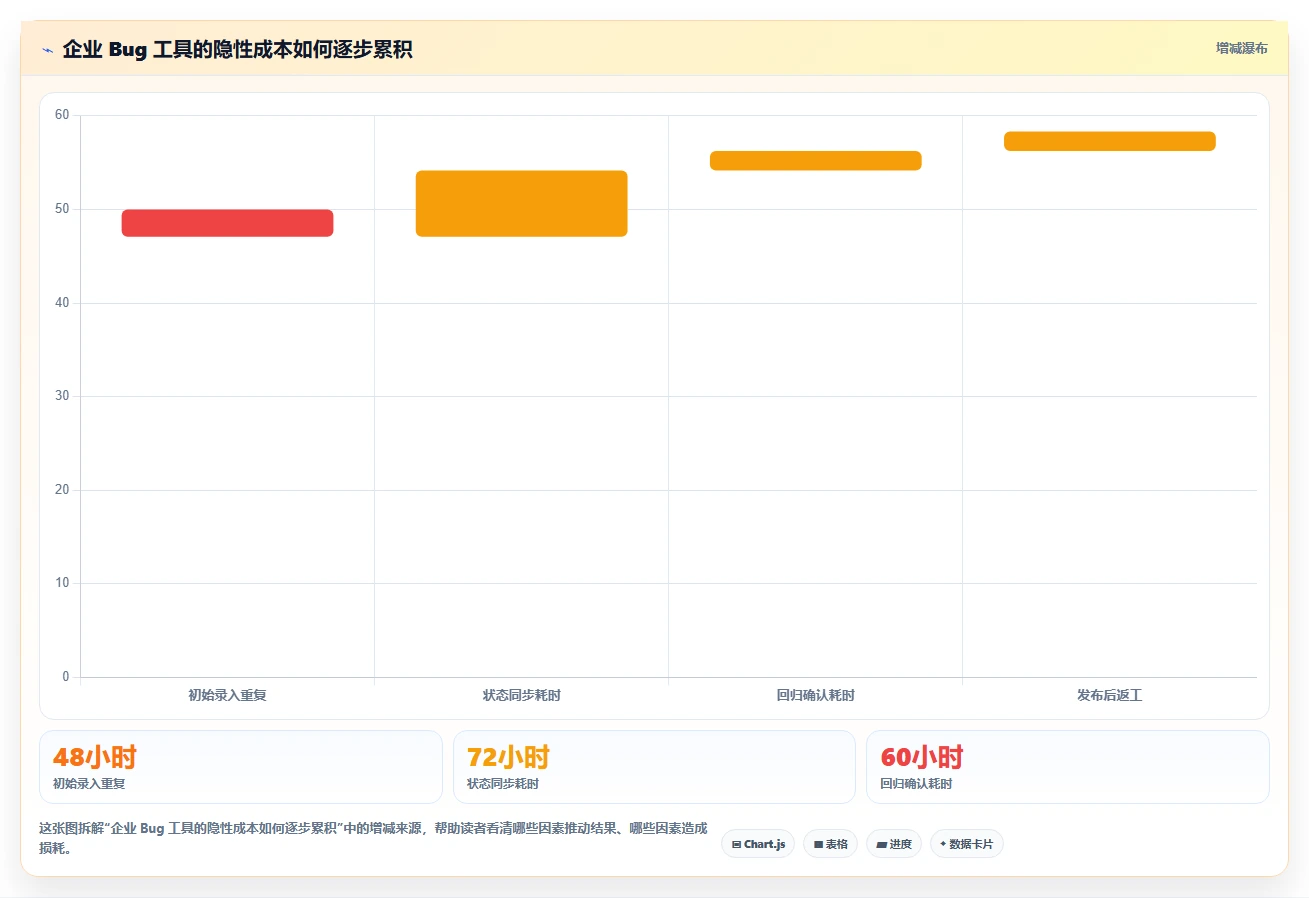1309x898 pixels.
Task: Select the large orange 状态同步耗时 bar
Action: pyautogui.click(x=521, y=204)
